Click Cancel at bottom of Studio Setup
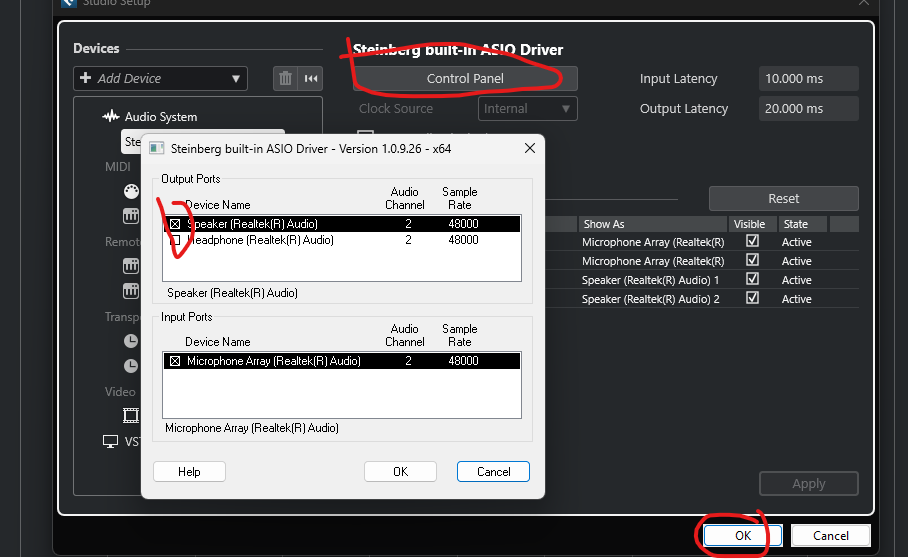Viewport: 908px width, 559px height. point(830,536)
